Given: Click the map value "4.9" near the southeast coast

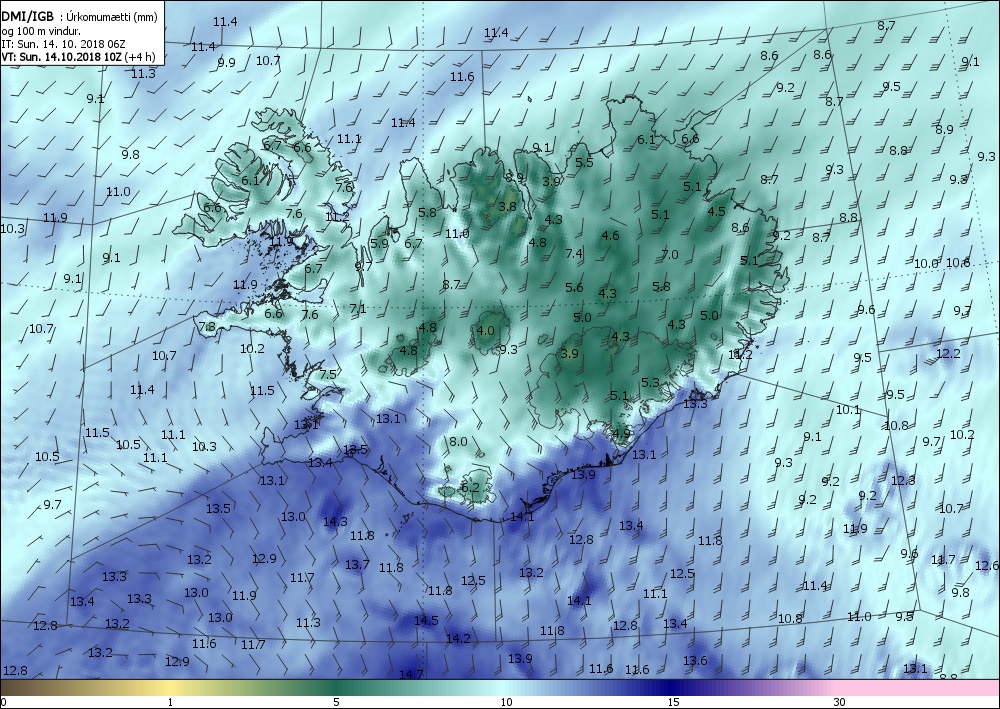Looking at the screenshot, I should pos(621,434).
